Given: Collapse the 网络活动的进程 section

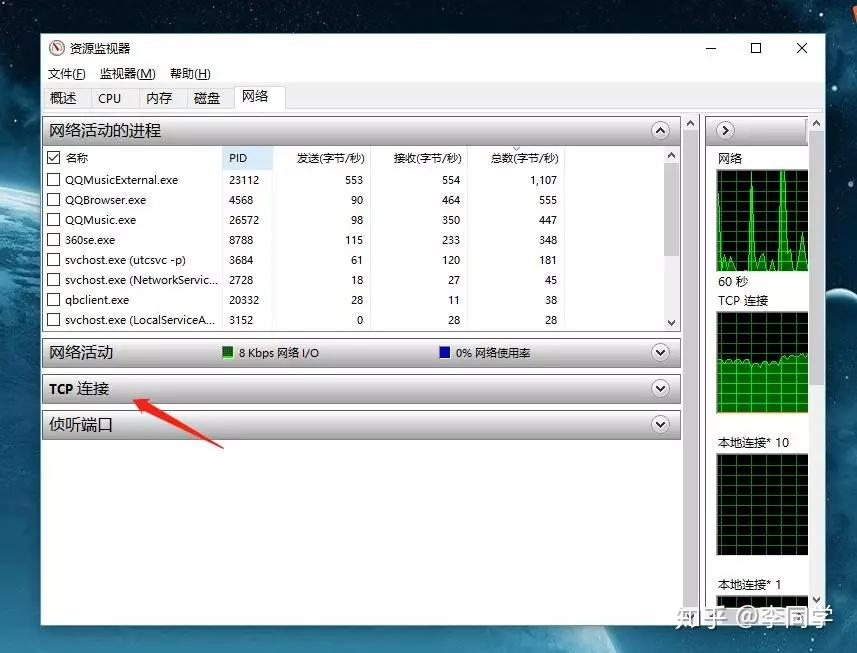Looking at the screenshot, I should [x=660, y=131].
